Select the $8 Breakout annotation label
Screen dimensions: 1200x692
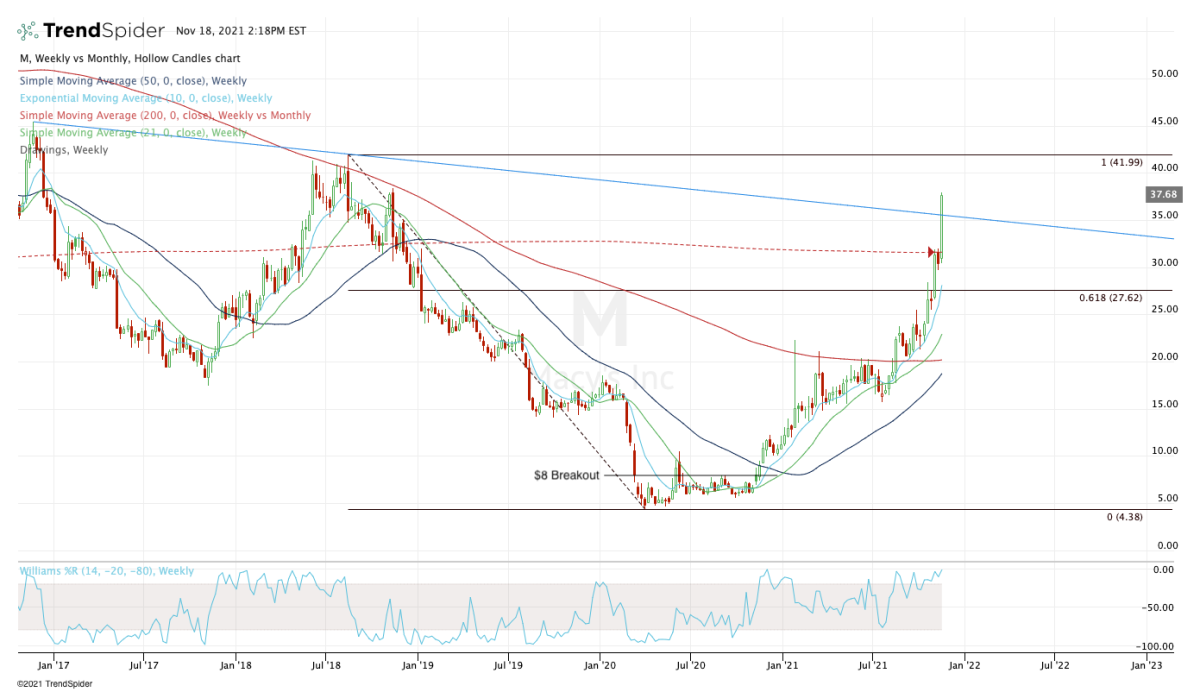pos(566,476)
